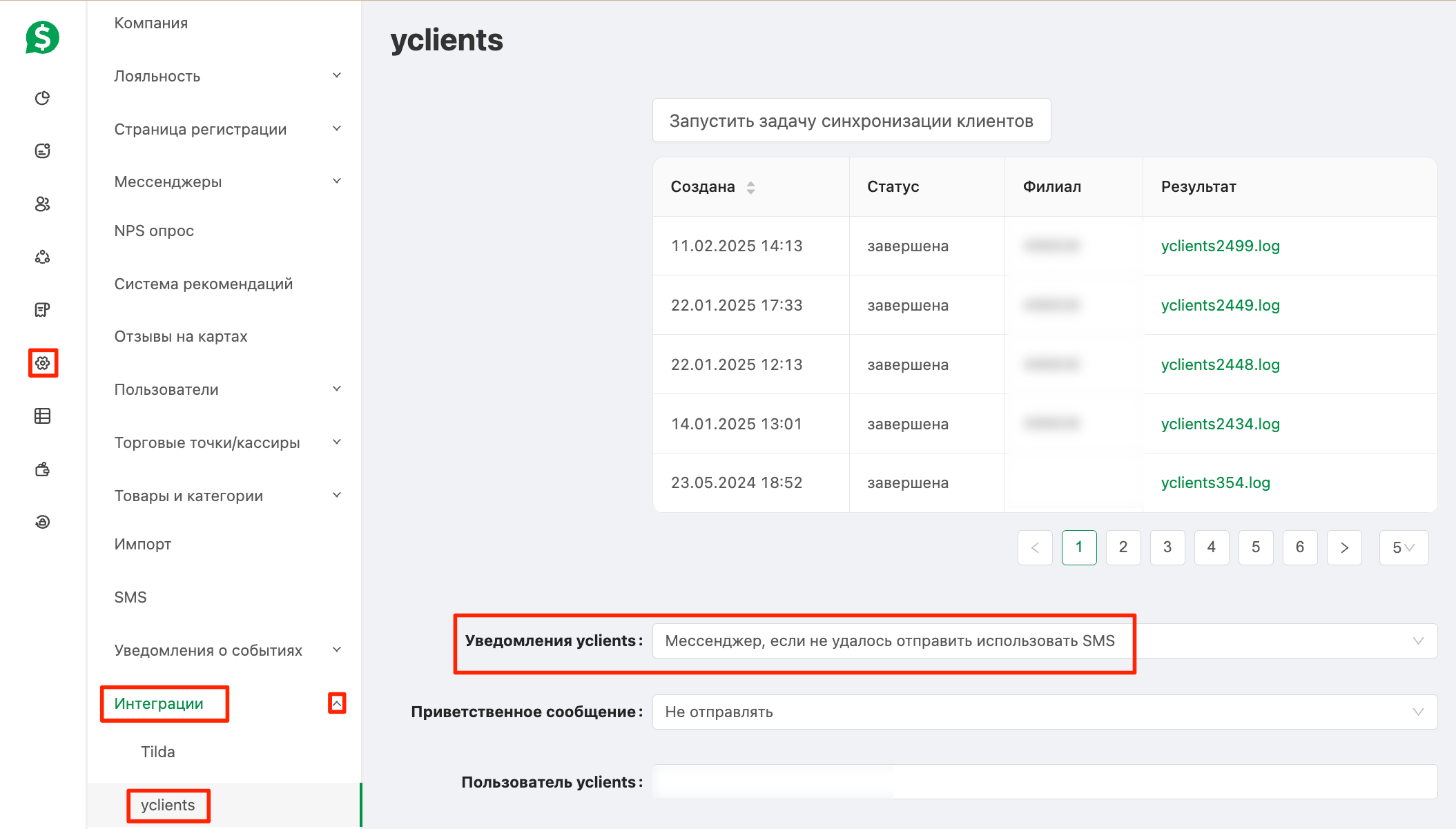The height and width of the screenshot is (829, 1456).
Task: Collapse the Интеграции section chevron
Action: (337, 703)
